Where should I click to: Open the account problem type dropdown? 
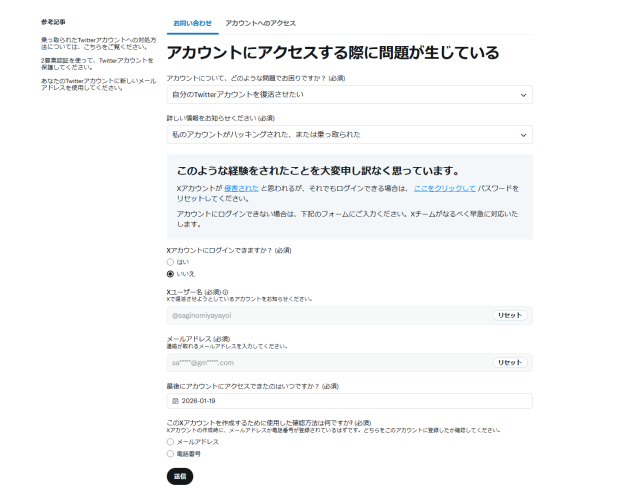pos(349,95)
